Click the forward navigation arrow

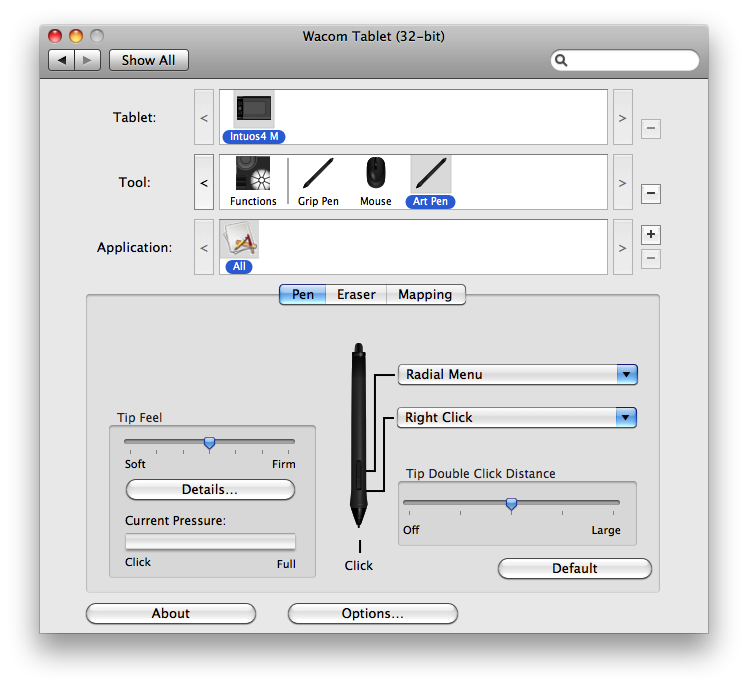click(x=87, y=60)
